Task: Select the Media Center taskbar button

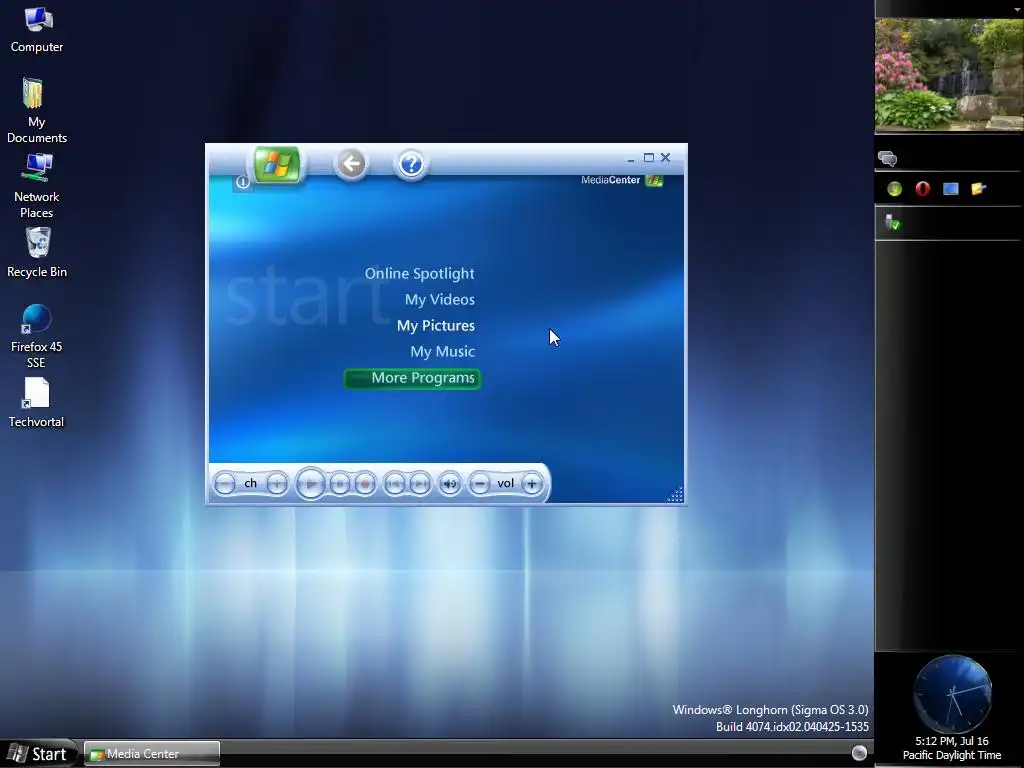Action: (x=152, y=754)
